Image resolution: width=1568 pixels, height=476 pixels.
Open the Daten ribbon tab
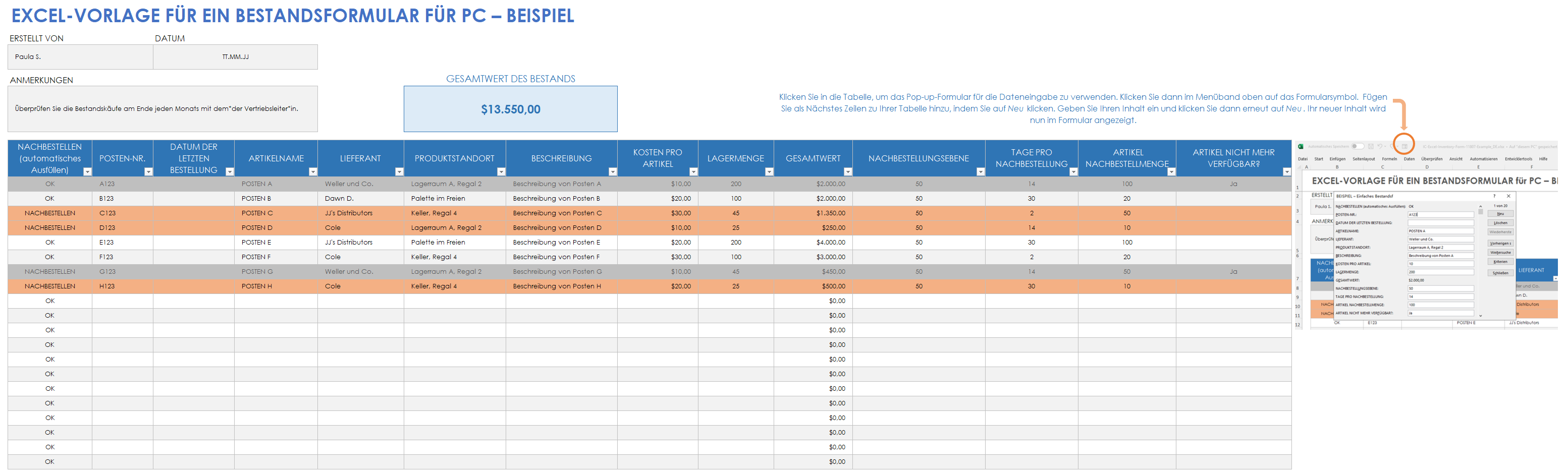[1409, 159]
